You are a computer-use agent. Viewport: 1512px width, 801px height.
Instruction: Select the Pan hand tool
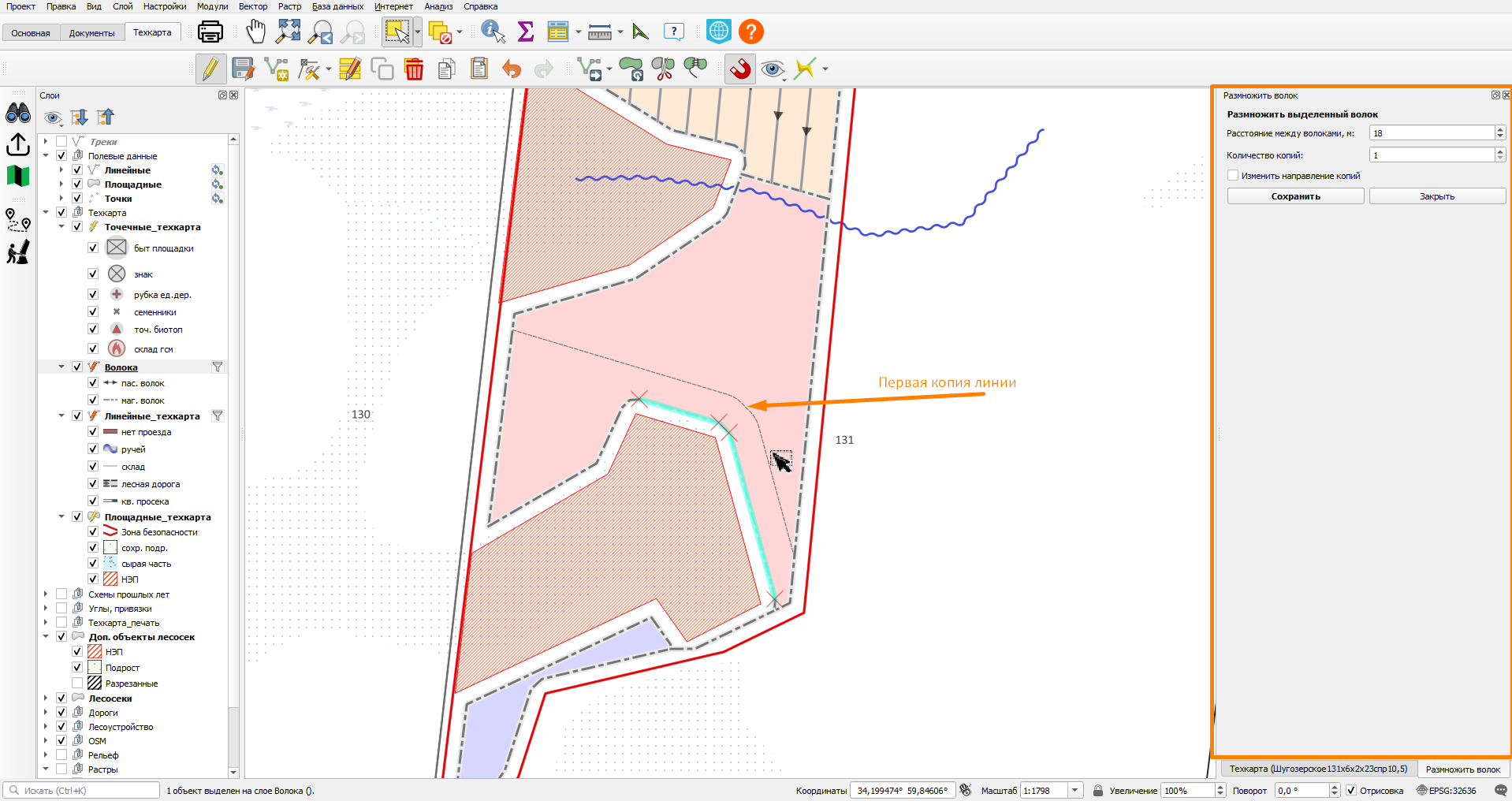(255, 32)
